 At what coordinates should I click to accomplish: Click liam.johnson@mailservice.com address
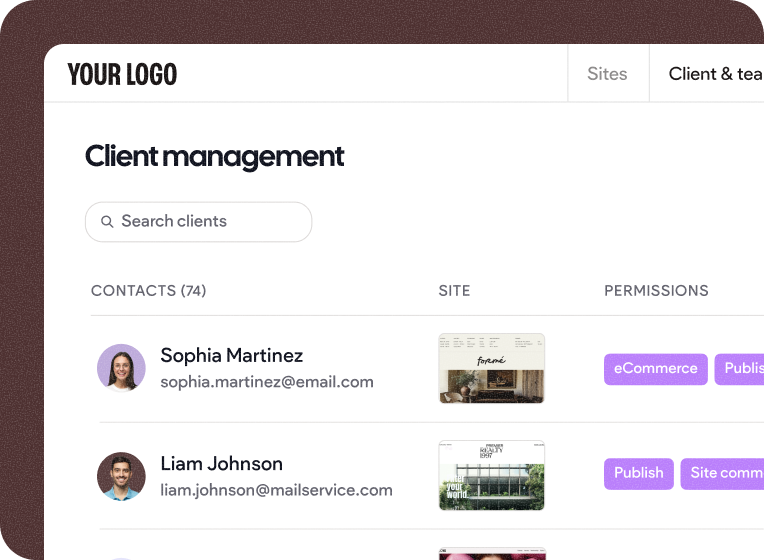point(277,490)
